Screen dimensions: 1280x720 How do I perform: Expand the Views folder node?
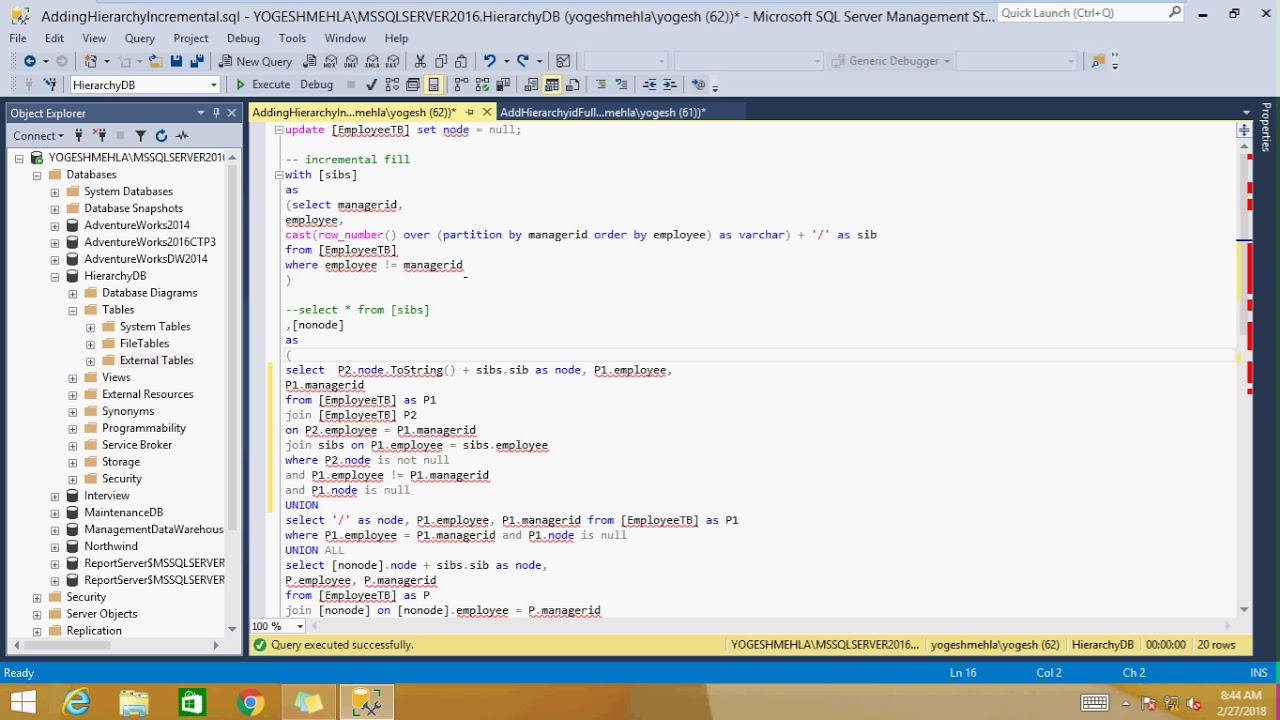coord(73,378)
